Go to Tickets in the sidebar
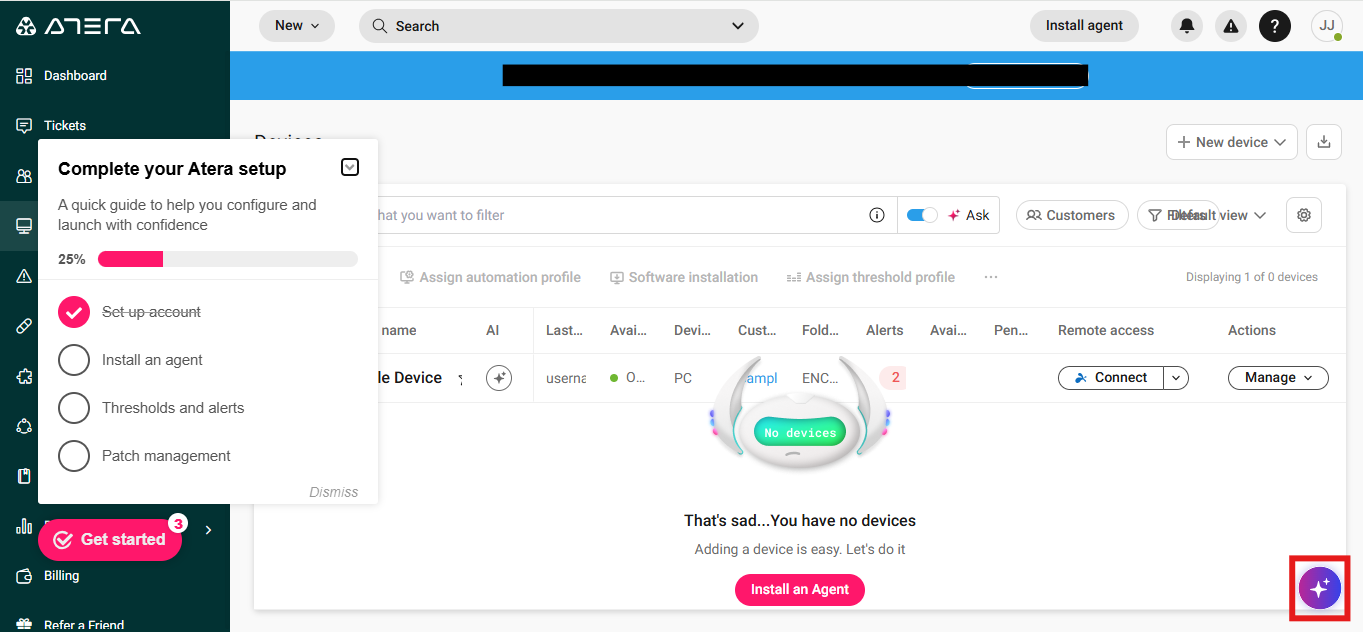Viewport: 1363px width, 632px height. [x=65, y=126]
